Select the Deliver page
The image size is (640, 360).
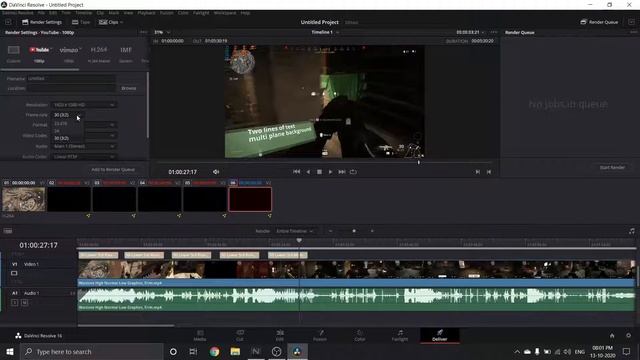(x=440, y=336)
